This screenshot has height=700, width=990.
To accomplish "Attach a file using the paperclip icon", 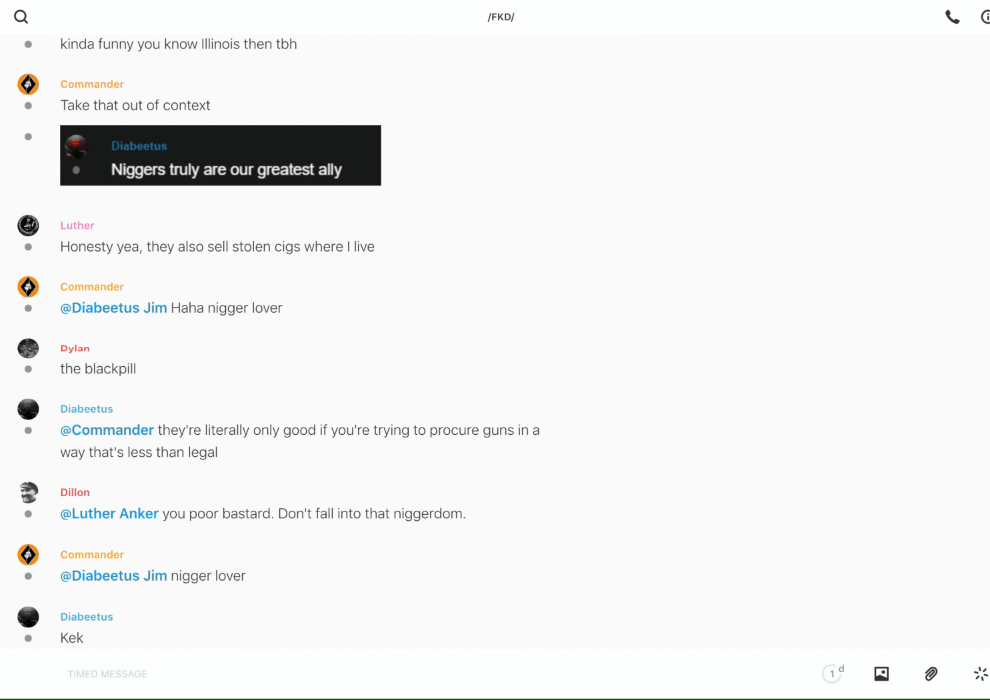I will [x=931, y=674].
